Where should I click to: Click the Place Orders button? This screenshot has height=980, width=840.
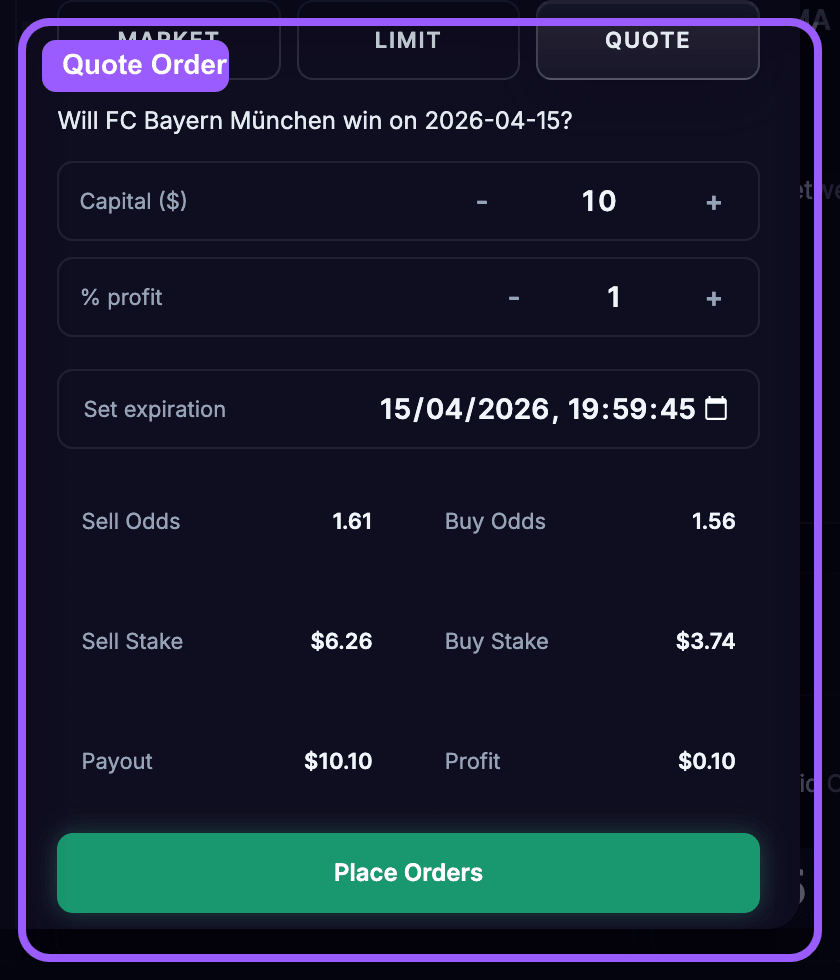tap(408, 872)
